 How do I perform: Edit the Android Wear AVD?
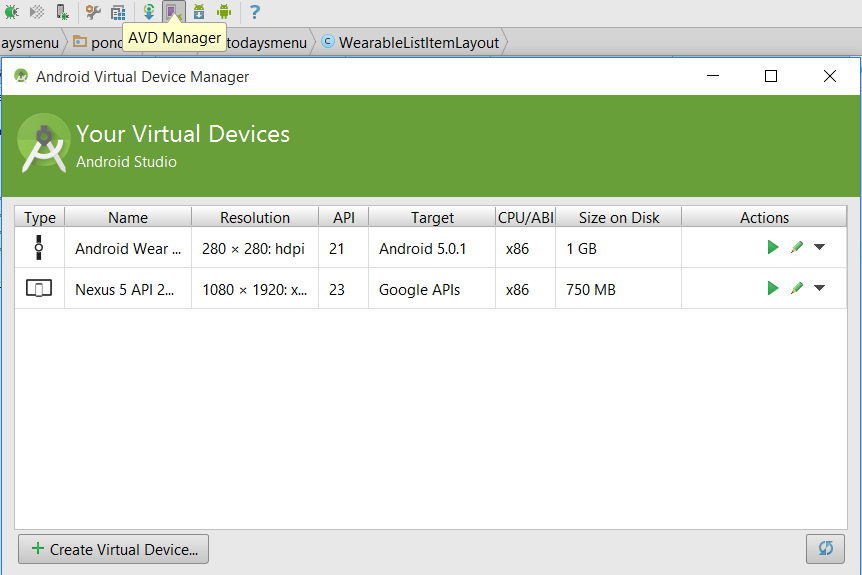pyautogui.click(x=796, y=247)
